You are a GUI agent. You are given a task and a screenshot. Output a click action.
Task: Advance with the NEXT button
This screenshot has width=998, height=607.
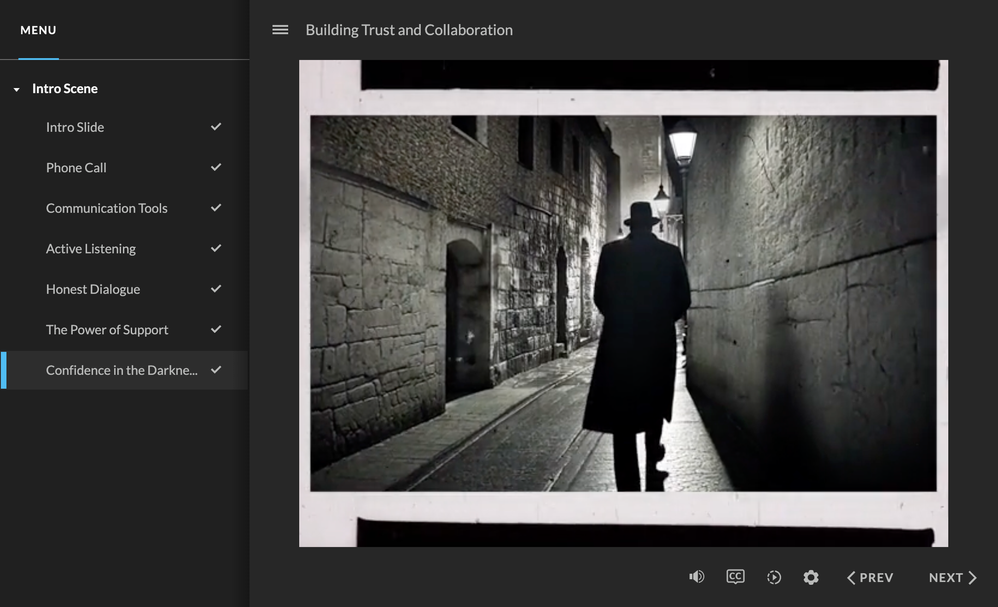(x=952, y=577)
